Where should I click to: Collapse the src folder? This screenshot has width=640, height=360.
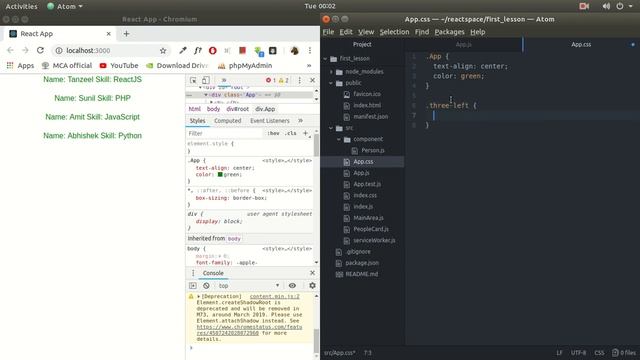(331, 128)
